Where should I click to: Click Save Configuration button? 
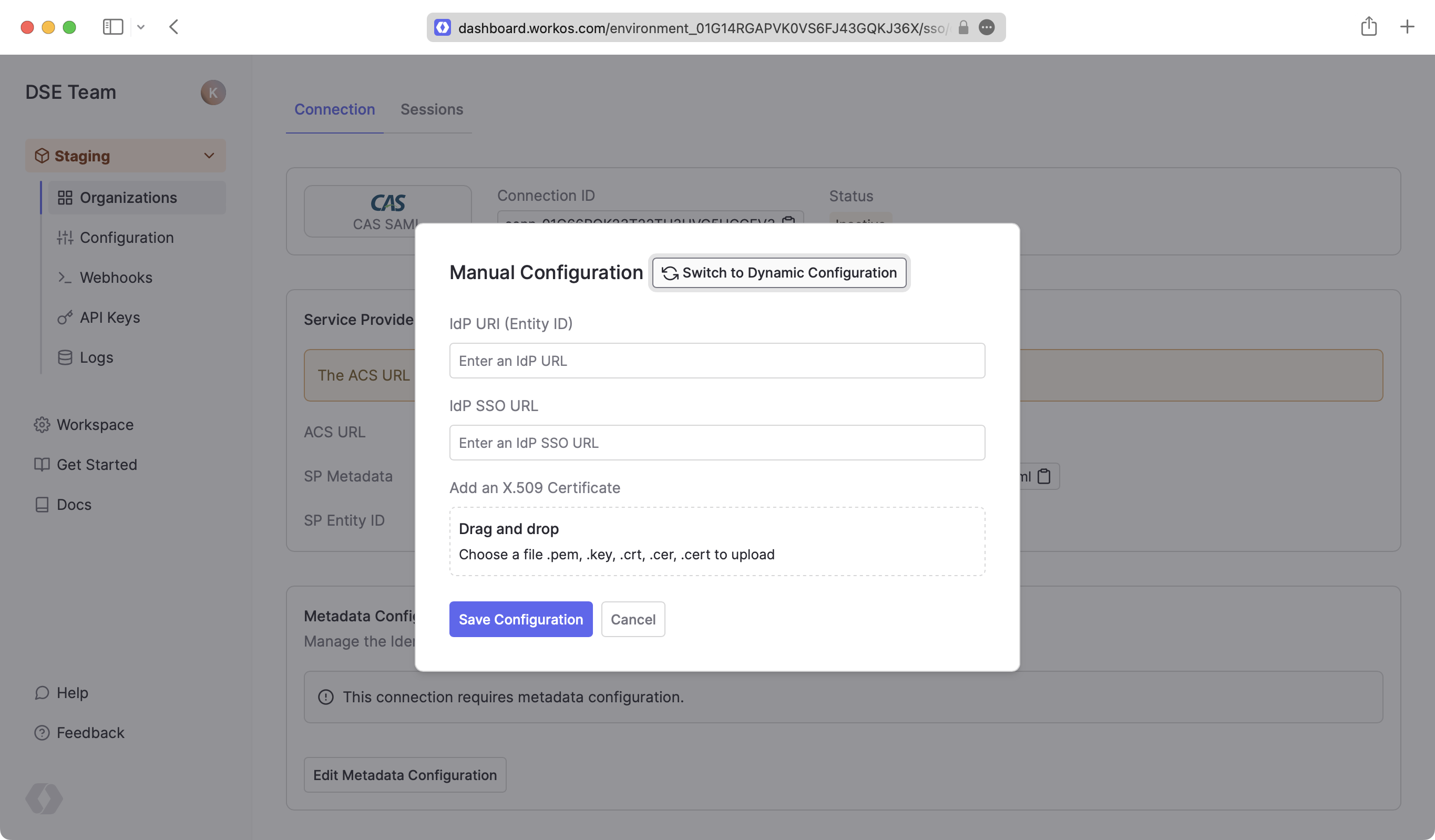click(520, 619)
